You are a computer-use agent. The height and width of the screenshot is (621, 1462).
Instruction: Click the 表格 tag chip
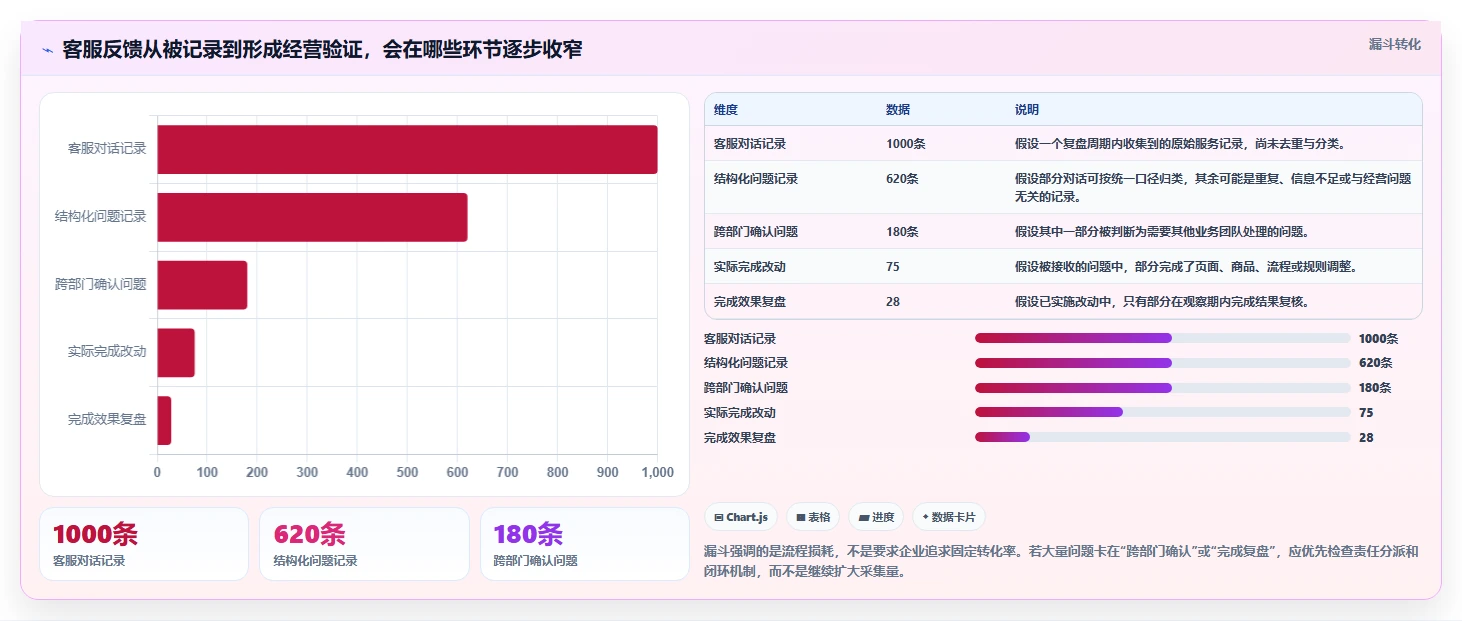coord(813,517)
